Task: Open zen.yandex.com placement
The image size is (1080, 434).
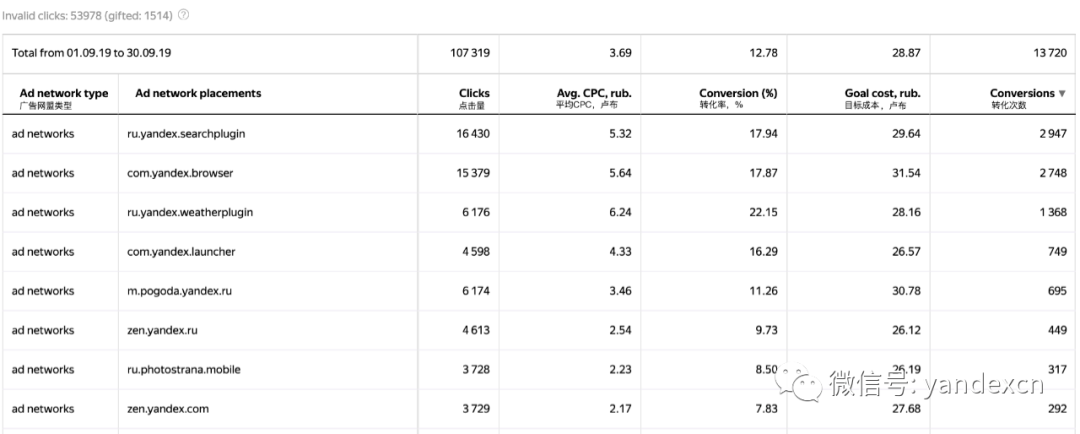Action: [169, 408]
